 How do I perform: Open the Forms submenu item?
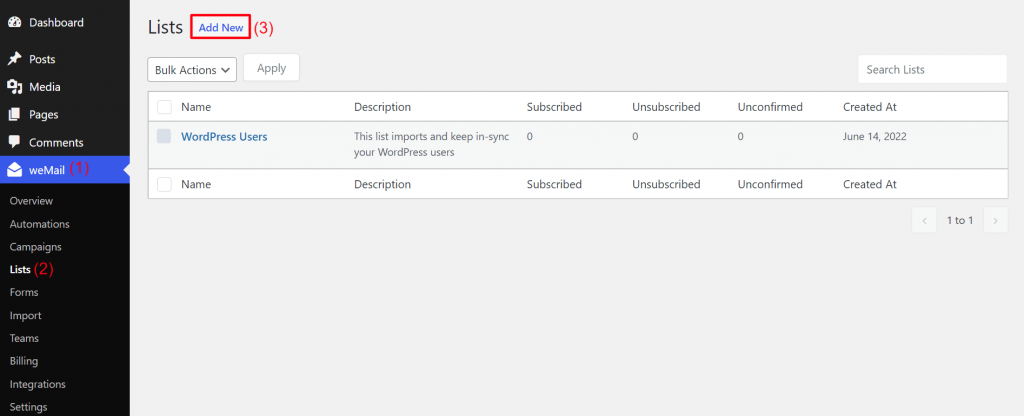tap(24, 293)
